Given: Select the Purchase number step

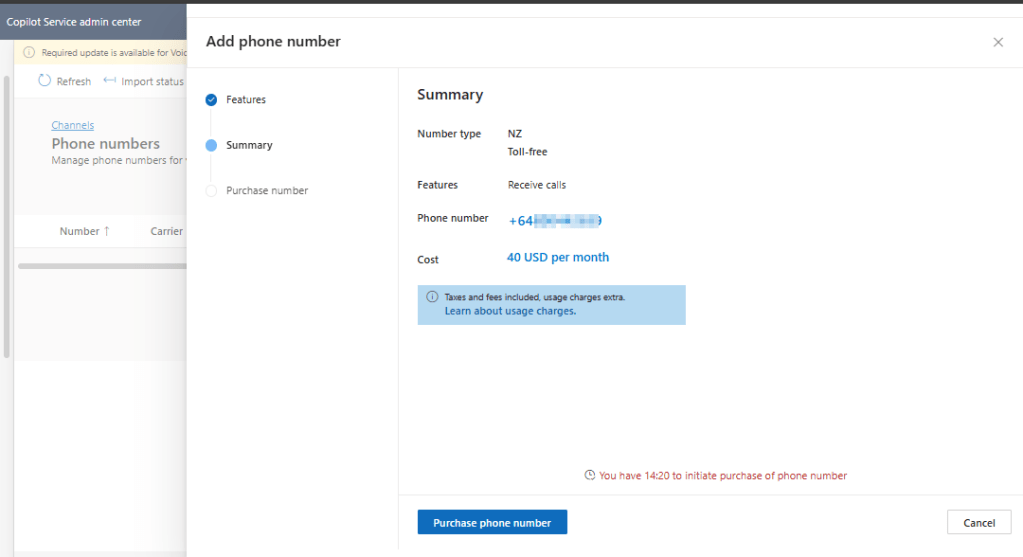Looking at the screenshot, I should click(266, 190).
